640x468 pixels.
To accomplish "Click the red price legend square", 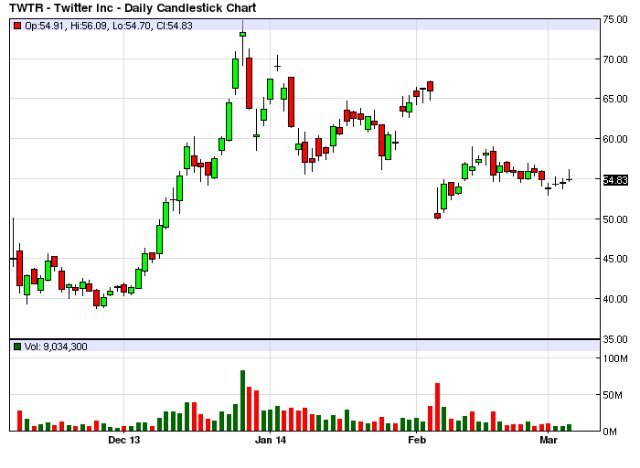I will (17, 26).
